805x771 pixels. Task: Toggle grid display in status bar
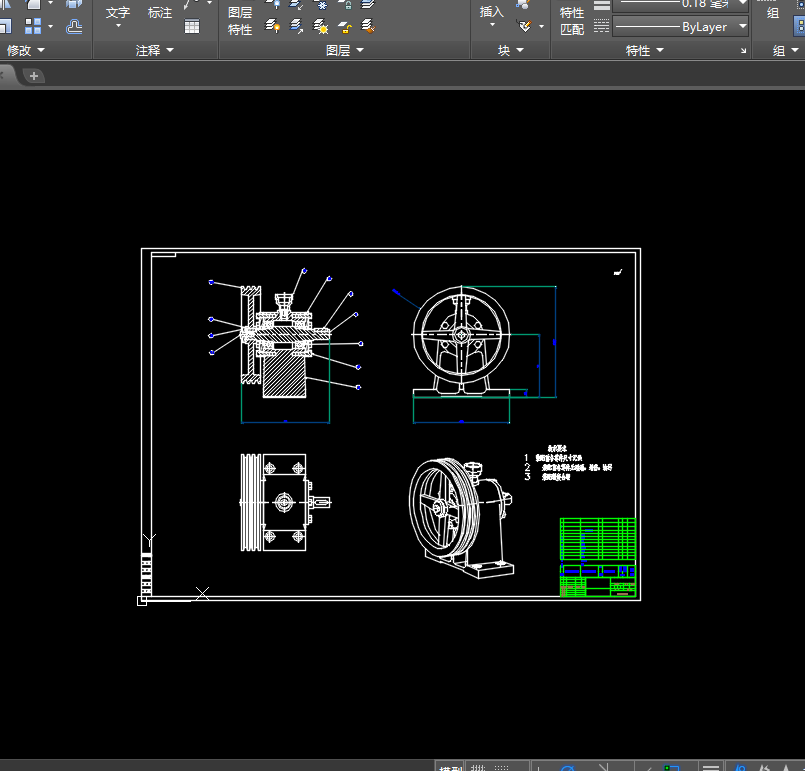478,767
